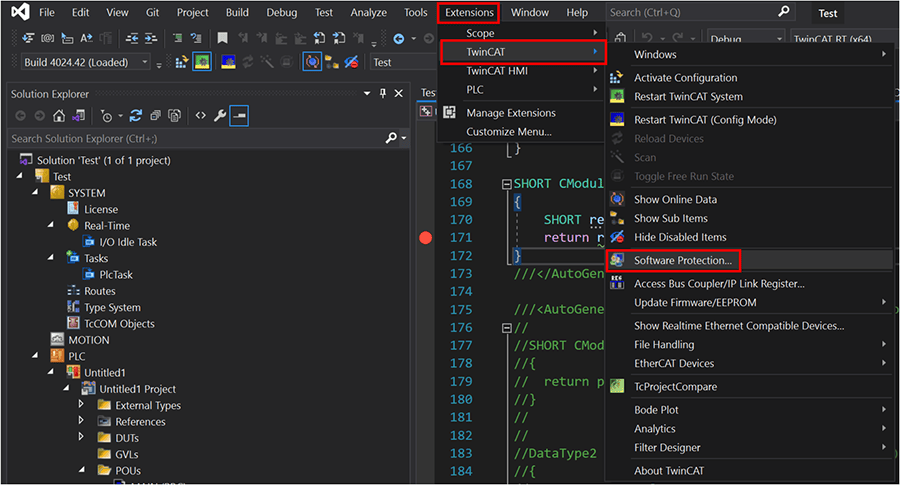This screenshot has width=900, height=485.
Task: Choose About TwinCAT in the submenu
Action: (750, 471)
